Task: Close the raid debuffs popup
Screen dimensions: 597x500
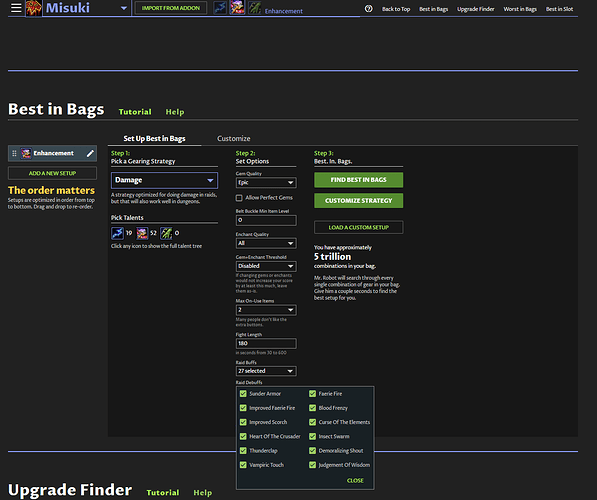Action: click(x=355, y=481)
